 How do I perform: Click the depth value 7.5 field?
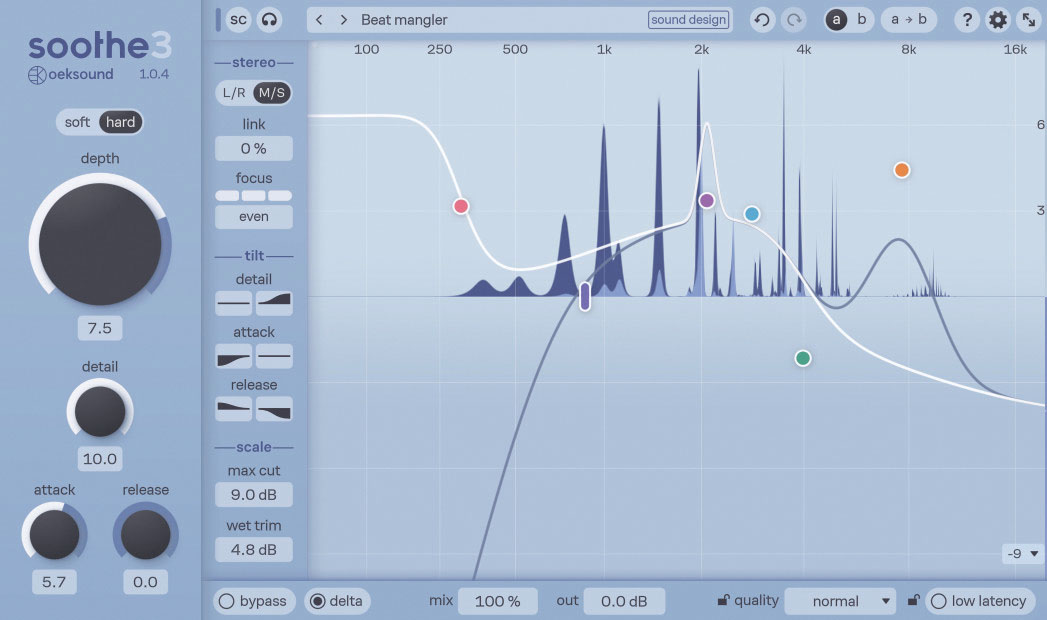(99, 328)
